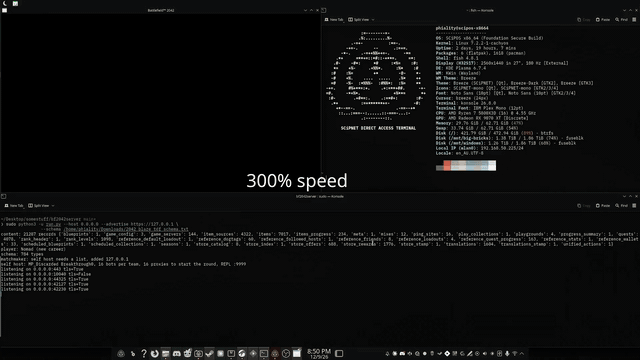
Task: Click the 'schema: 704 types' line
Action: (22, 254)
